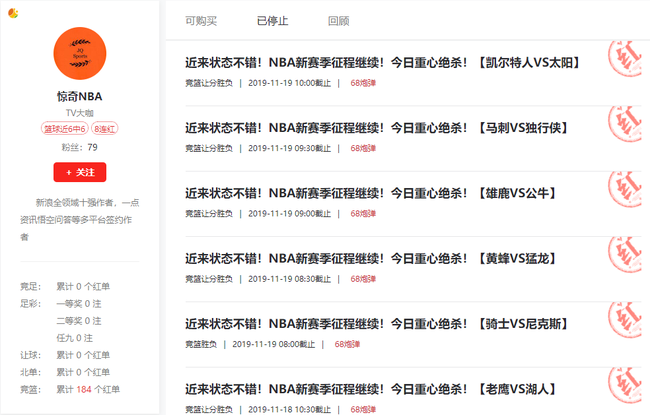This screenshot has width=650, height=415.
Task: Click the red 红 stamp on 马刺VS独行侠 row
Action: coord(625,124)
